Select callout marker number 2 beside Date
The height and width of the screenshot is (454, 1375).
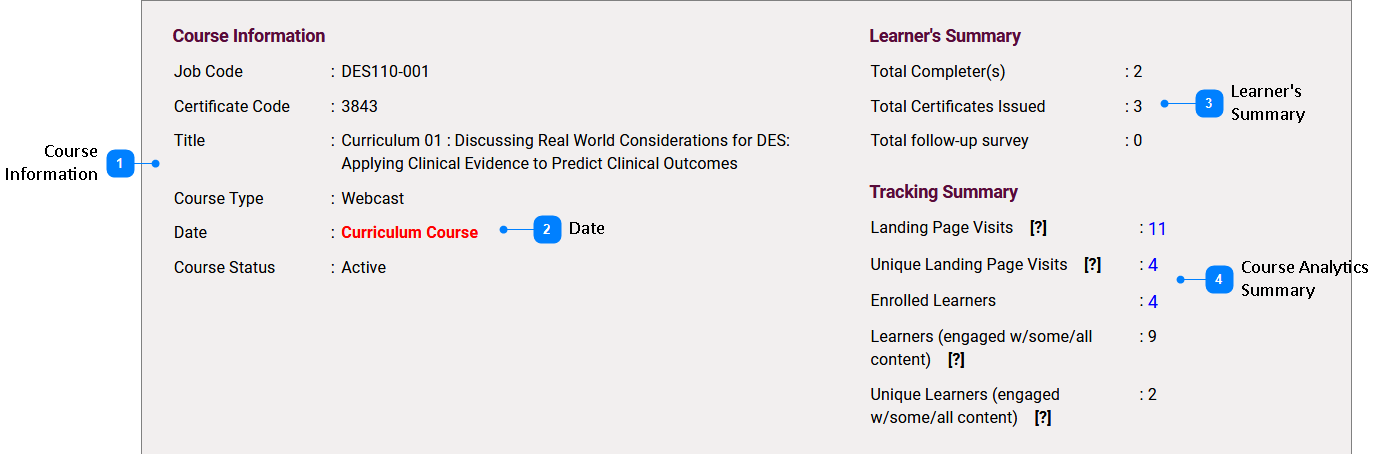547,229
